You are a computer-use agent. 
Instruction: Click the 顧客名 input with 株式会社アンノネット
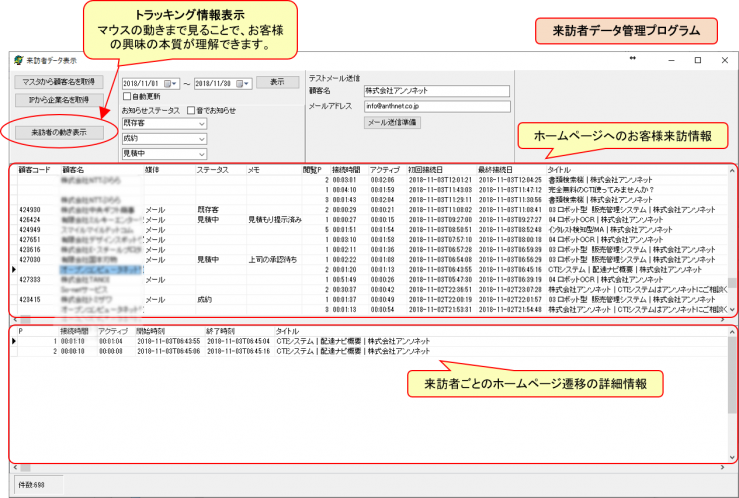437,90
